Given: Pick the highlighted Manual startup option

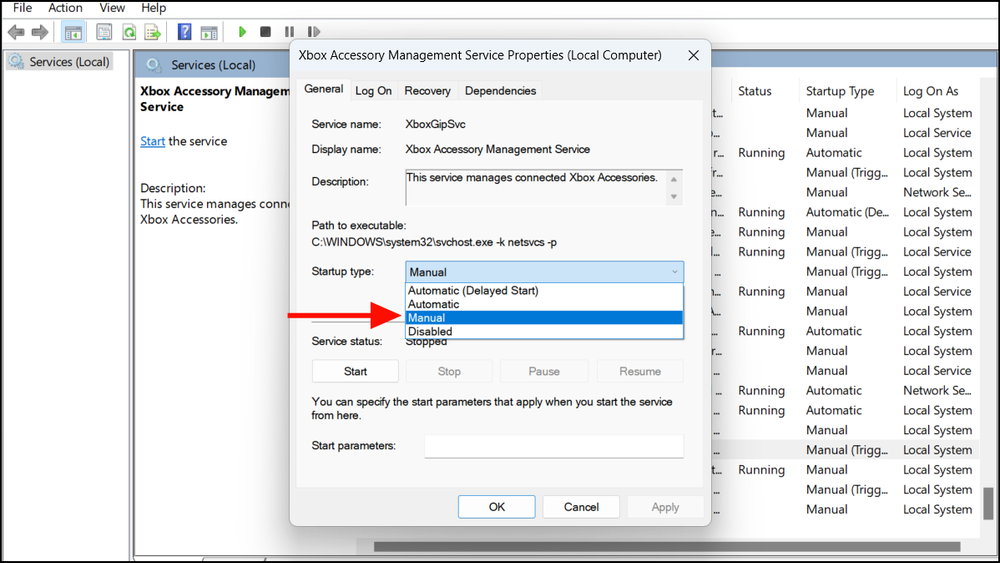Looking at the screenshot, I should tap(427, 318).
